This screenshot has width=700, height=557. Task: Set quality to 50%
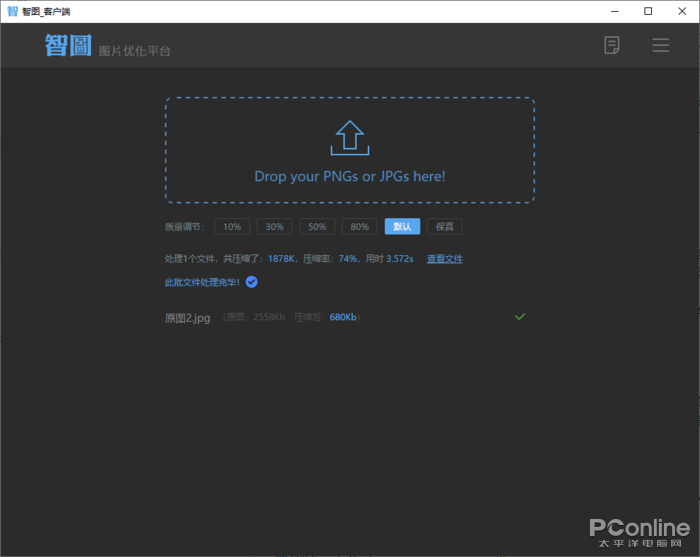pyautogui.click(x=317, y=227)
